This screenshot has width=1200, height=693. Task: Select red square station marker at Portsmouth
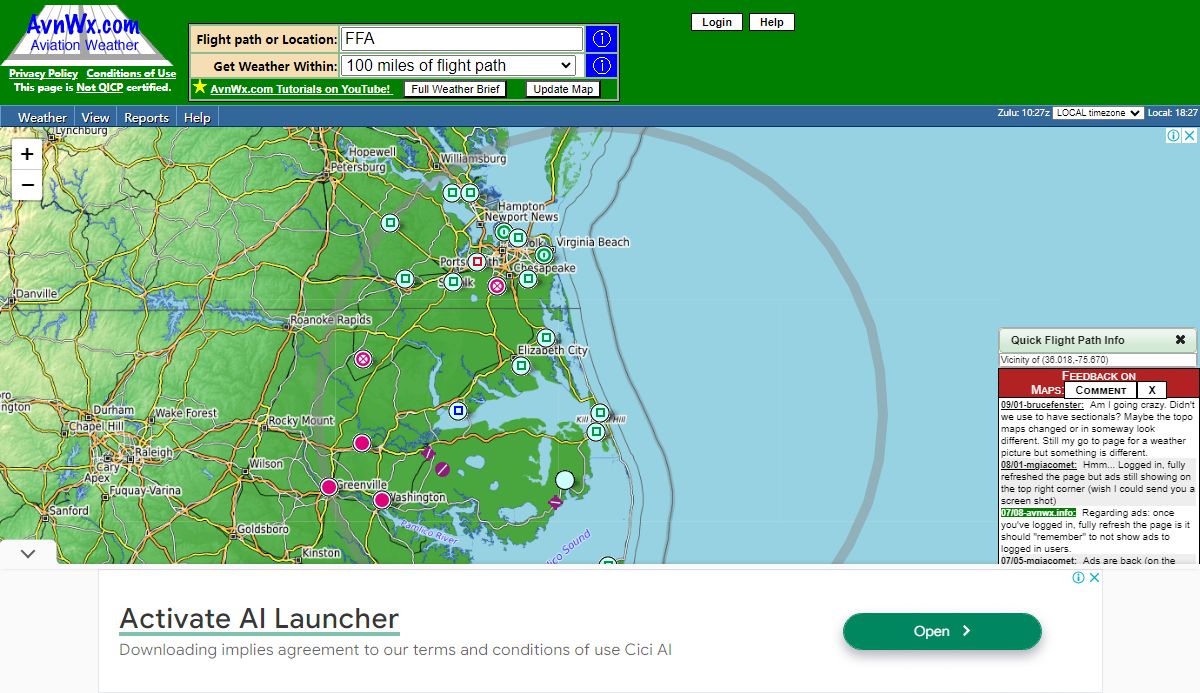[x=477, y=262]
